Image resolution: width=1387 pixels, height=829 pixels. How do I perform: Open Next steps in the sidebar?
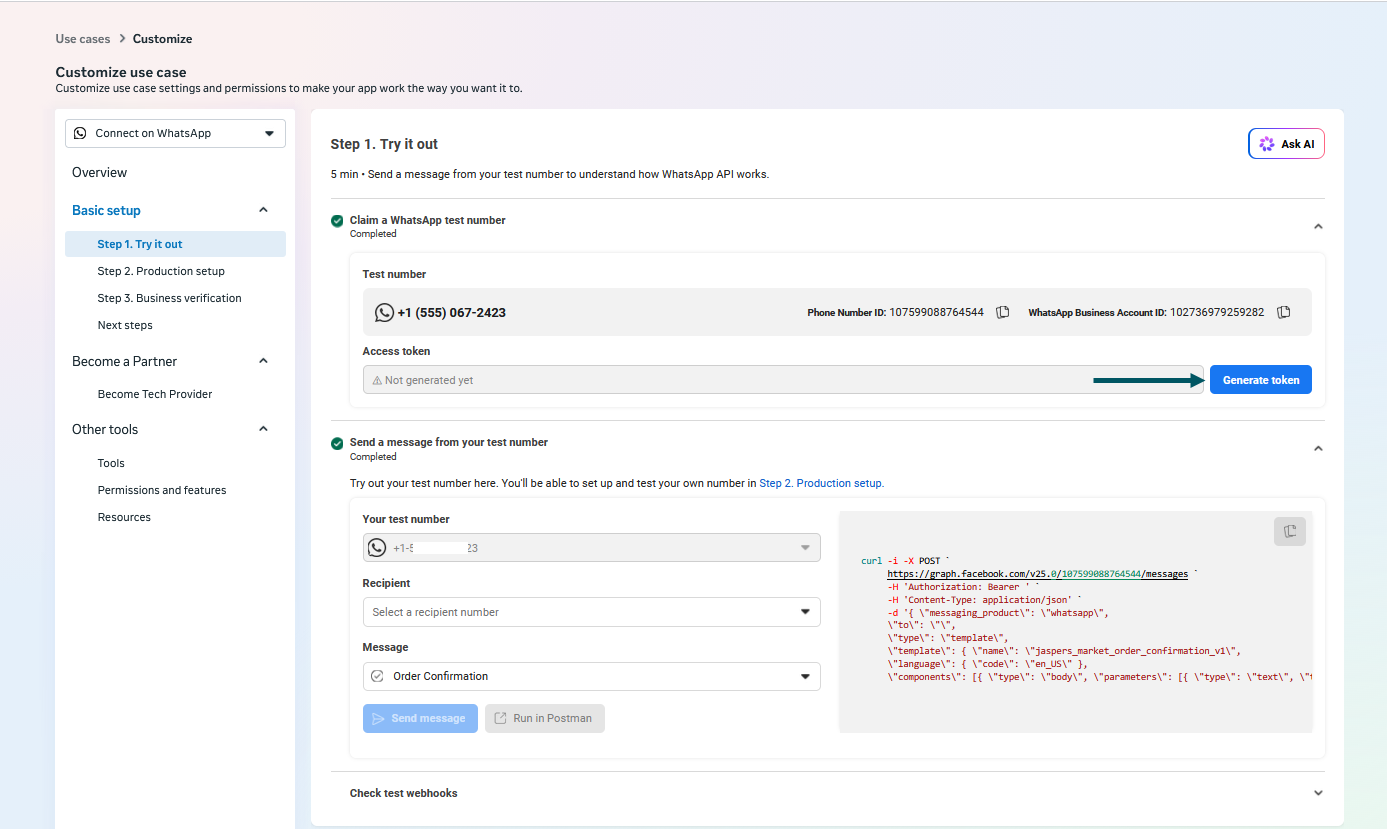[125, 325]
